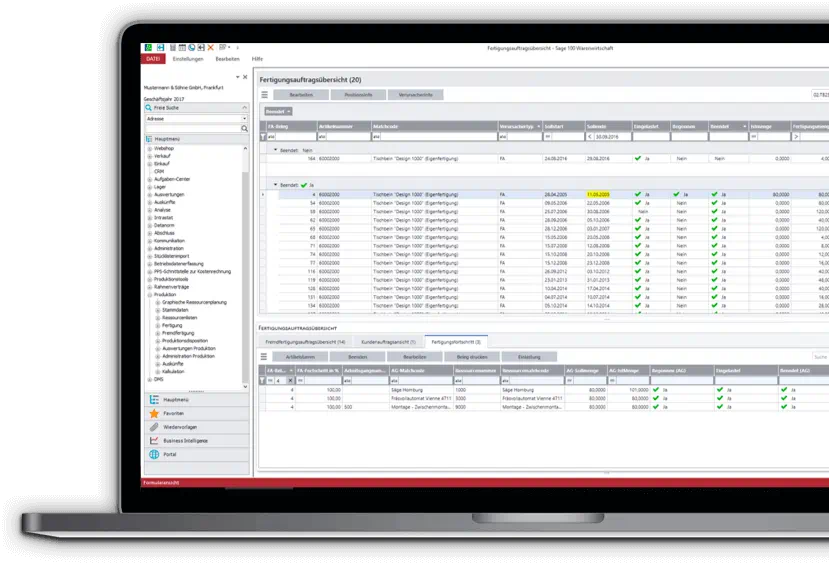Click the greater-than operator in Fertigungsmenge filter
Screen dimensions: 829x565
click(796, 136)
